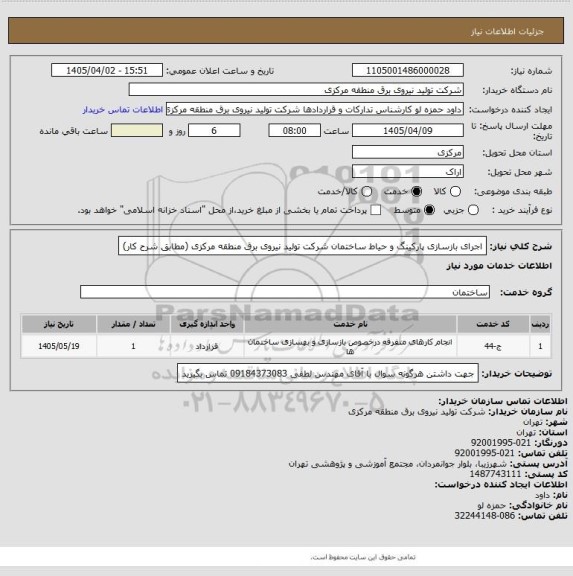Click the service name cell about بازسازی و بهسازی
The image size is (573, 576).
pyautogui.click(x=350, y=346)
